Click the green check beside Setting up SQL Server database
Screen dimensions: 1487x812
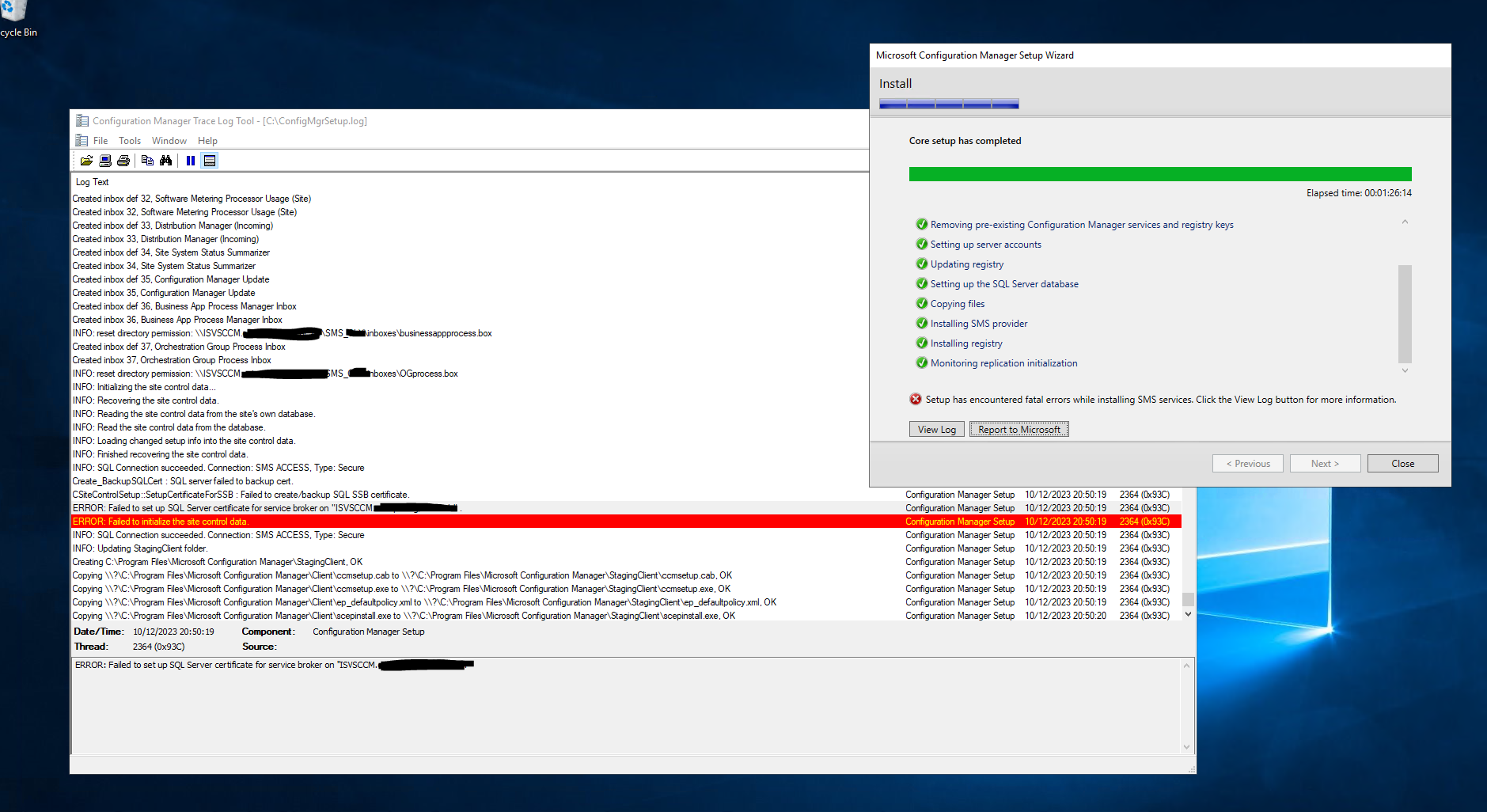coord(922,284)
